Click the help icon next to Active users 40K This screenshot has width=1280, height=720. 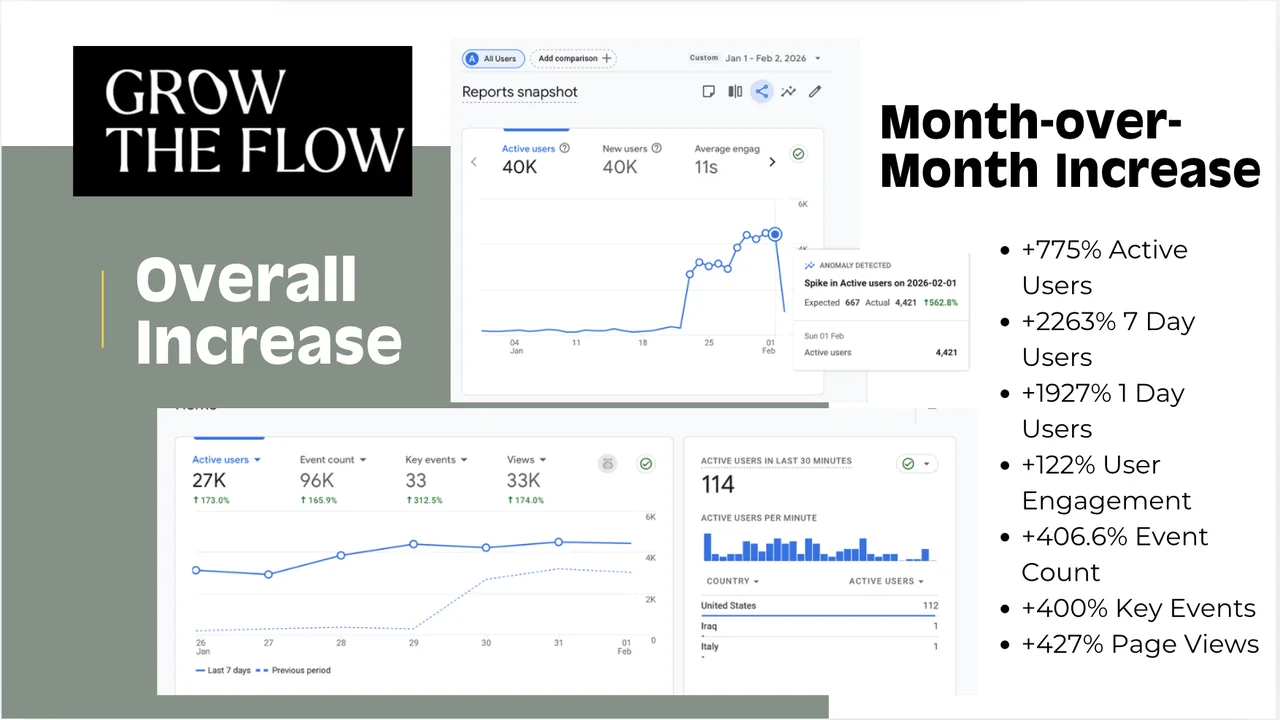pyautogui.click(x=565, y=148)
